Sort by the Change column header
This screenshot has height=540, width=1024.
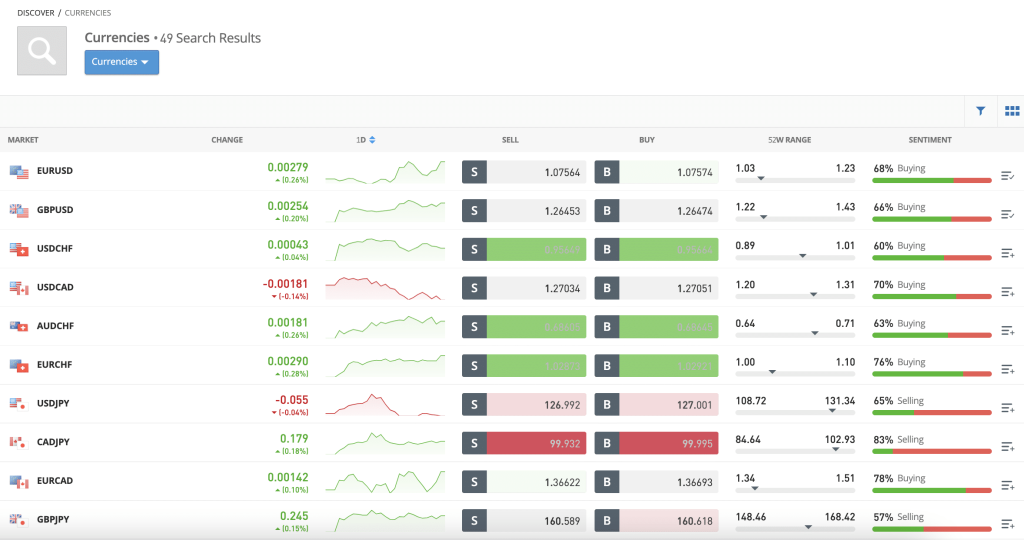pyautogui.click(x=227, y=140)
